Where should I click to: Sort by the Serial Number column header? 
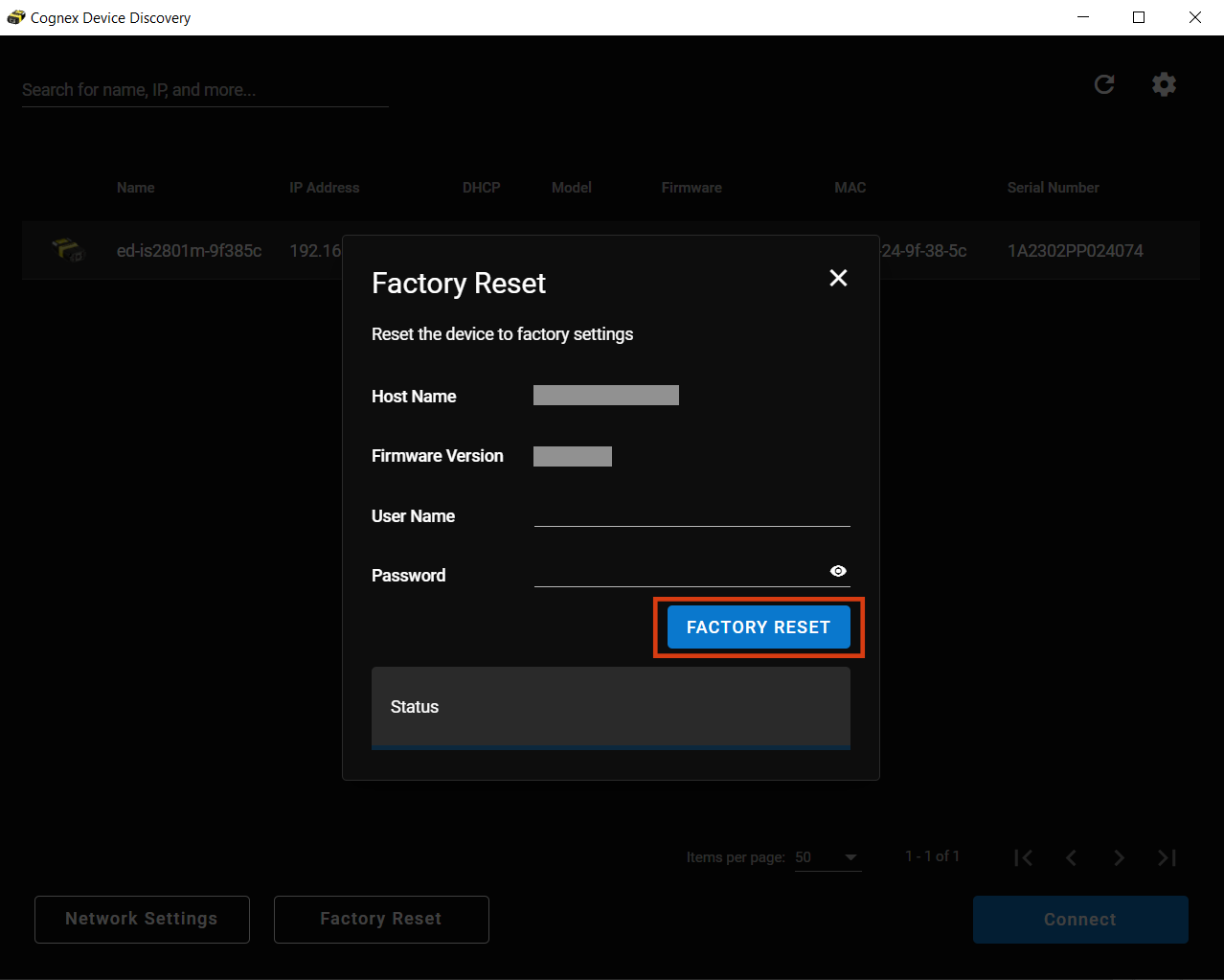tap(1053, 188)
